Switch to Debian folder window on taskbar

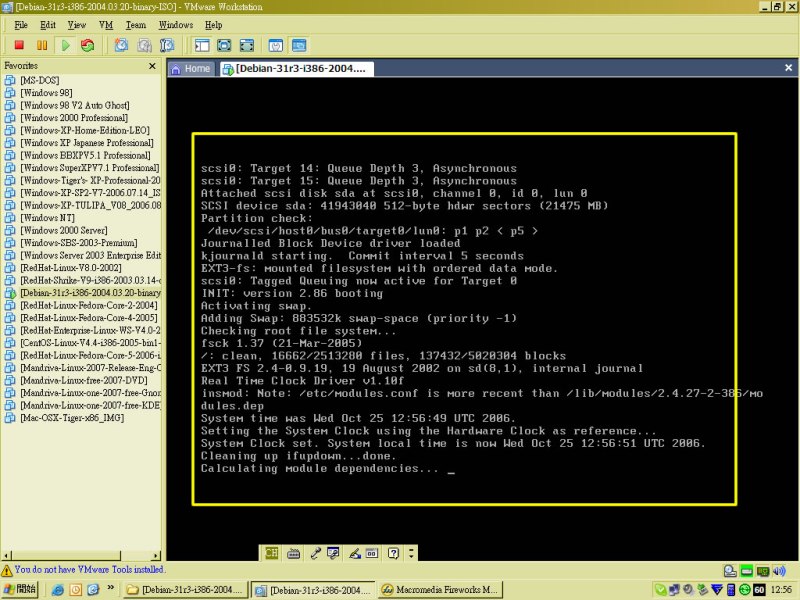(x=185, y=590)
